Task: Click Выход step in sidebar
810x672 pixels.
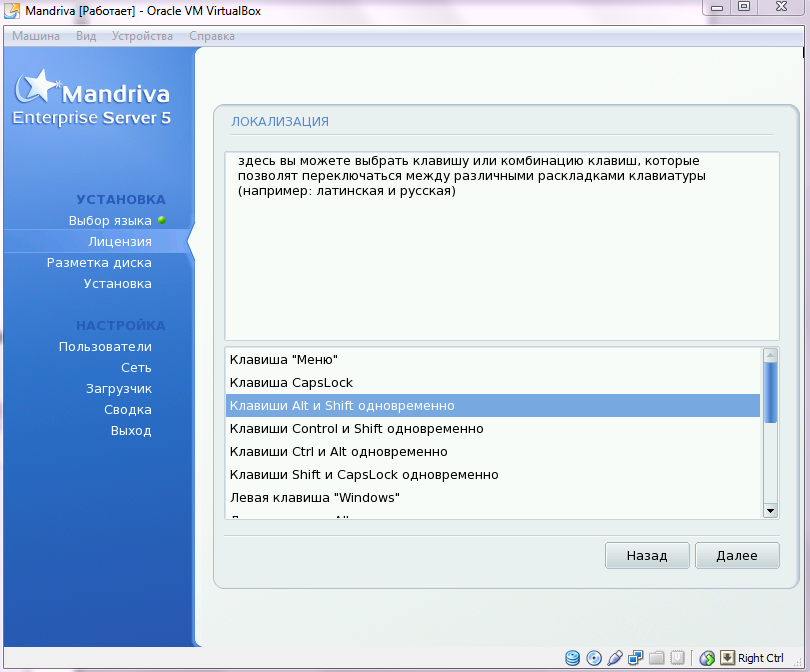Action: pos(131,431)
